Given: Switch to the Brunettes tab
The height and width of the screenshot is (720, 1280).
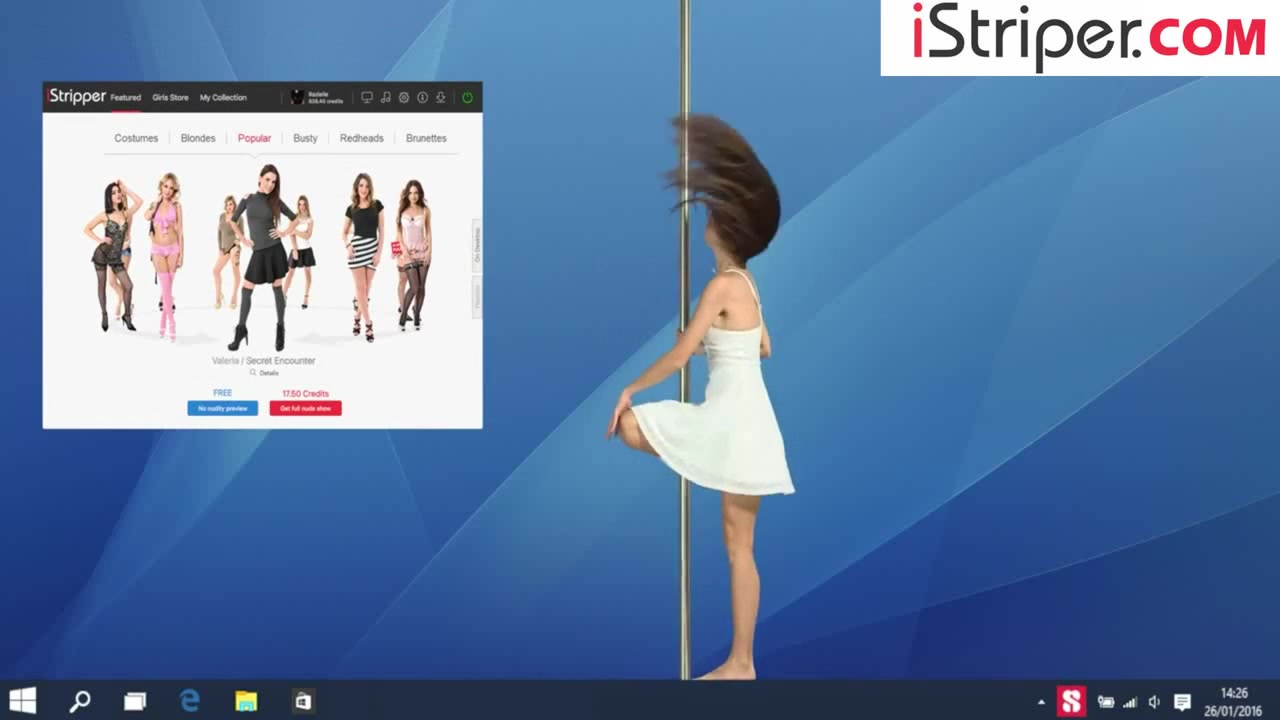Looking at the screenshot, I should click(x=426, y=138).
